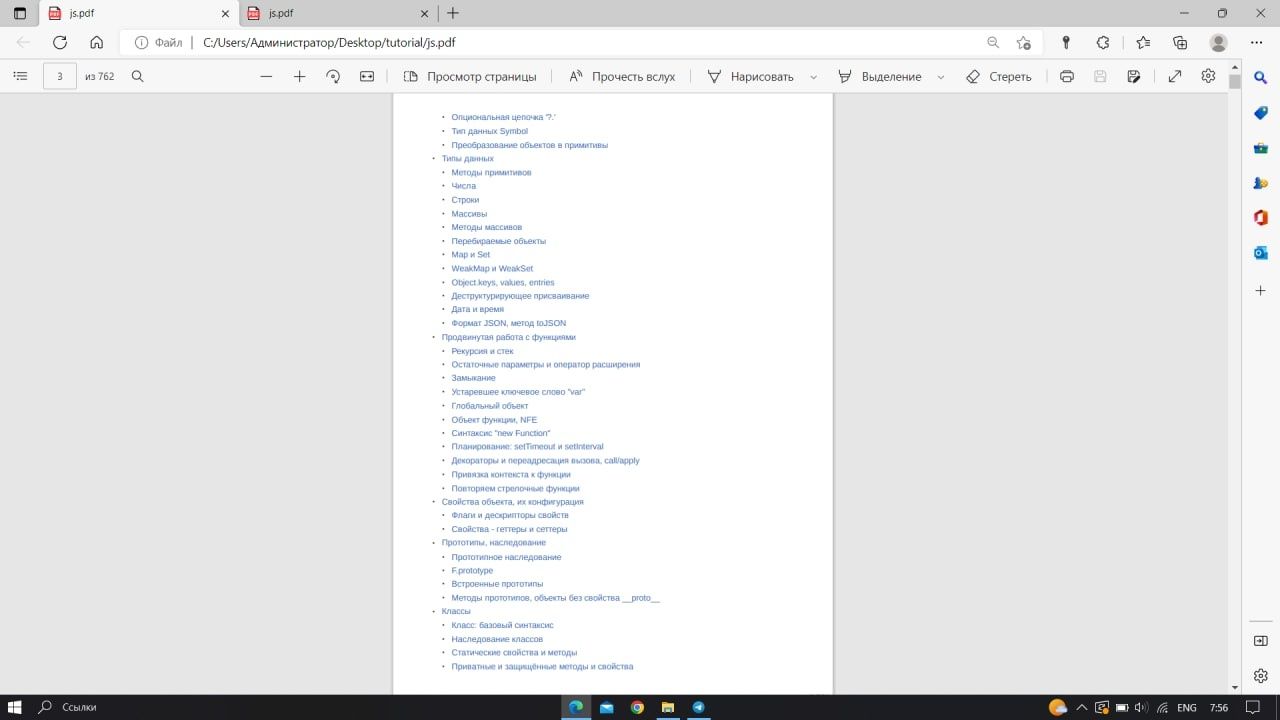The width and height of the screenshot is (1280, 720).
Task: Click the PDF search magnifier icon
Action: 138,76
